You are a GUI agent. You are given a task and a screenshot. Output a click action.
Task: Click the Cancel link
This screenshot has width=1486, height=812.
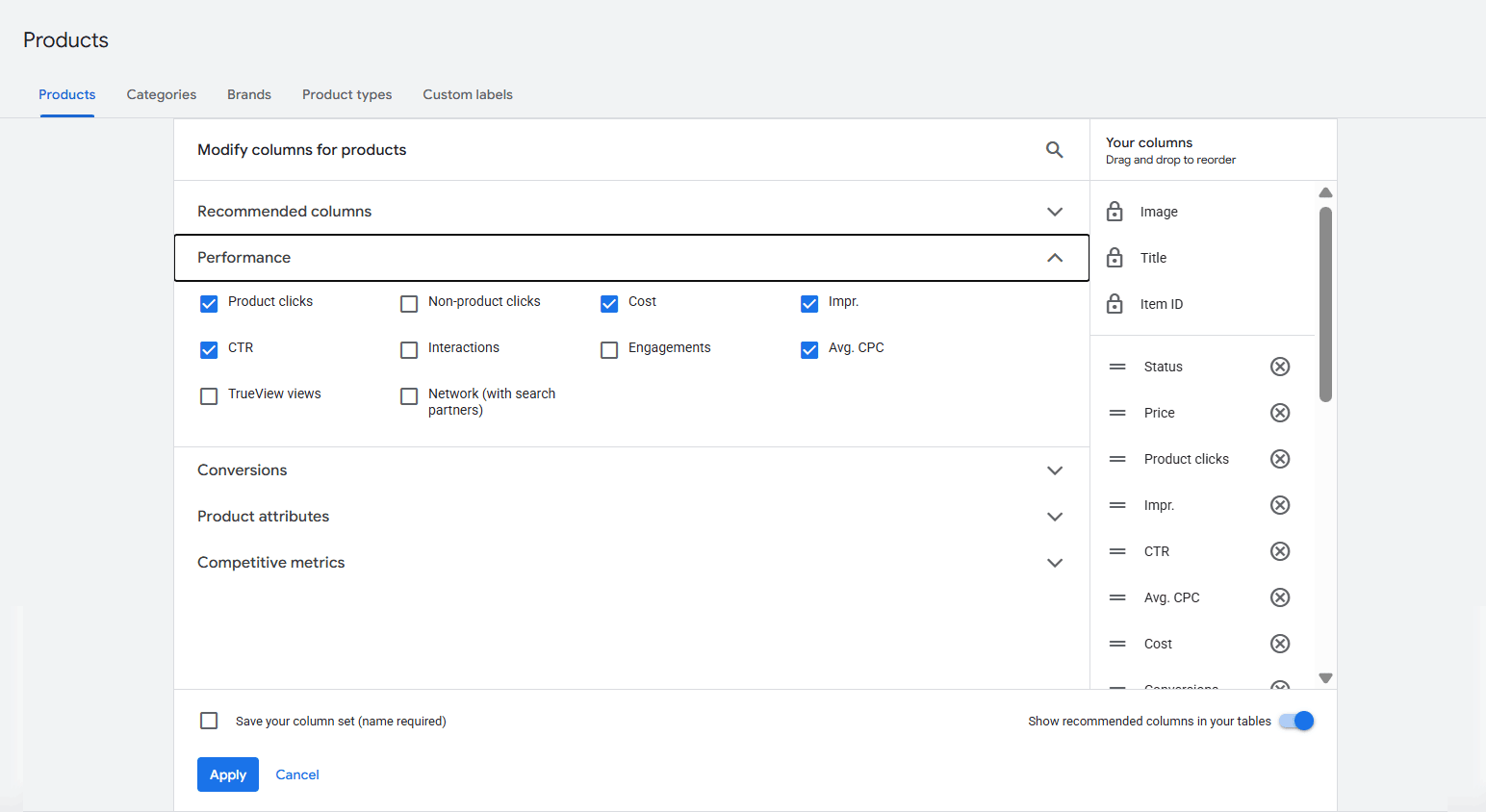pos(297,774)
